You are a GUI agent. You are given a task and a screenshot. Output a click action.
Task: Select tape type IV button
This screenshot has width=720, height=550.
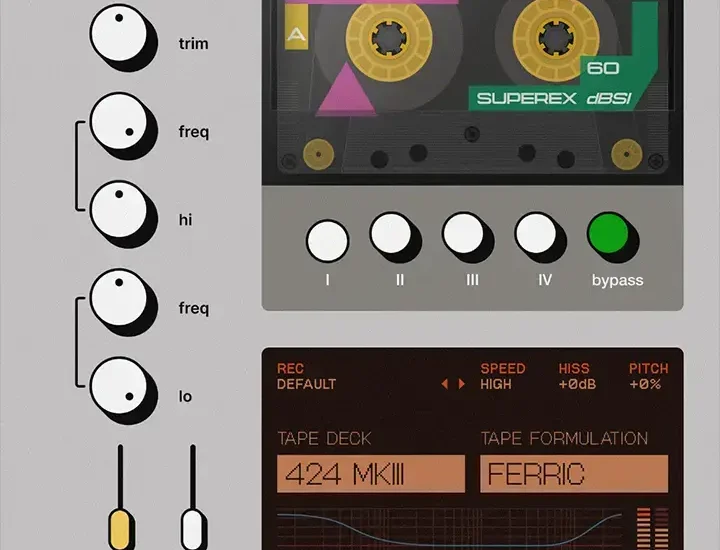pos(536,233)
